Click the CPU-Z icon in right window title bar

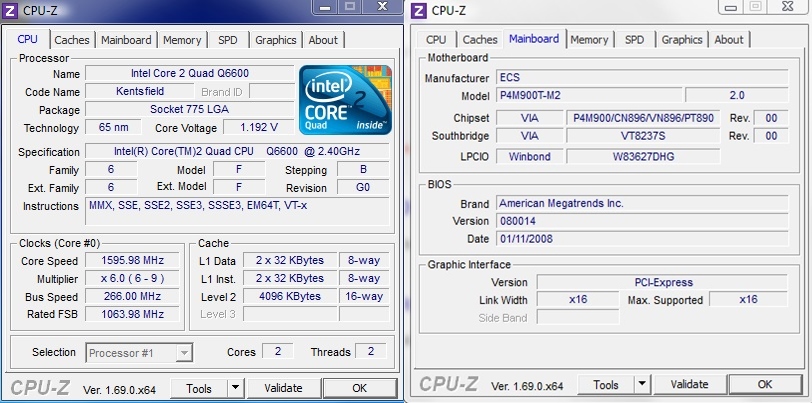click(420, 10)
